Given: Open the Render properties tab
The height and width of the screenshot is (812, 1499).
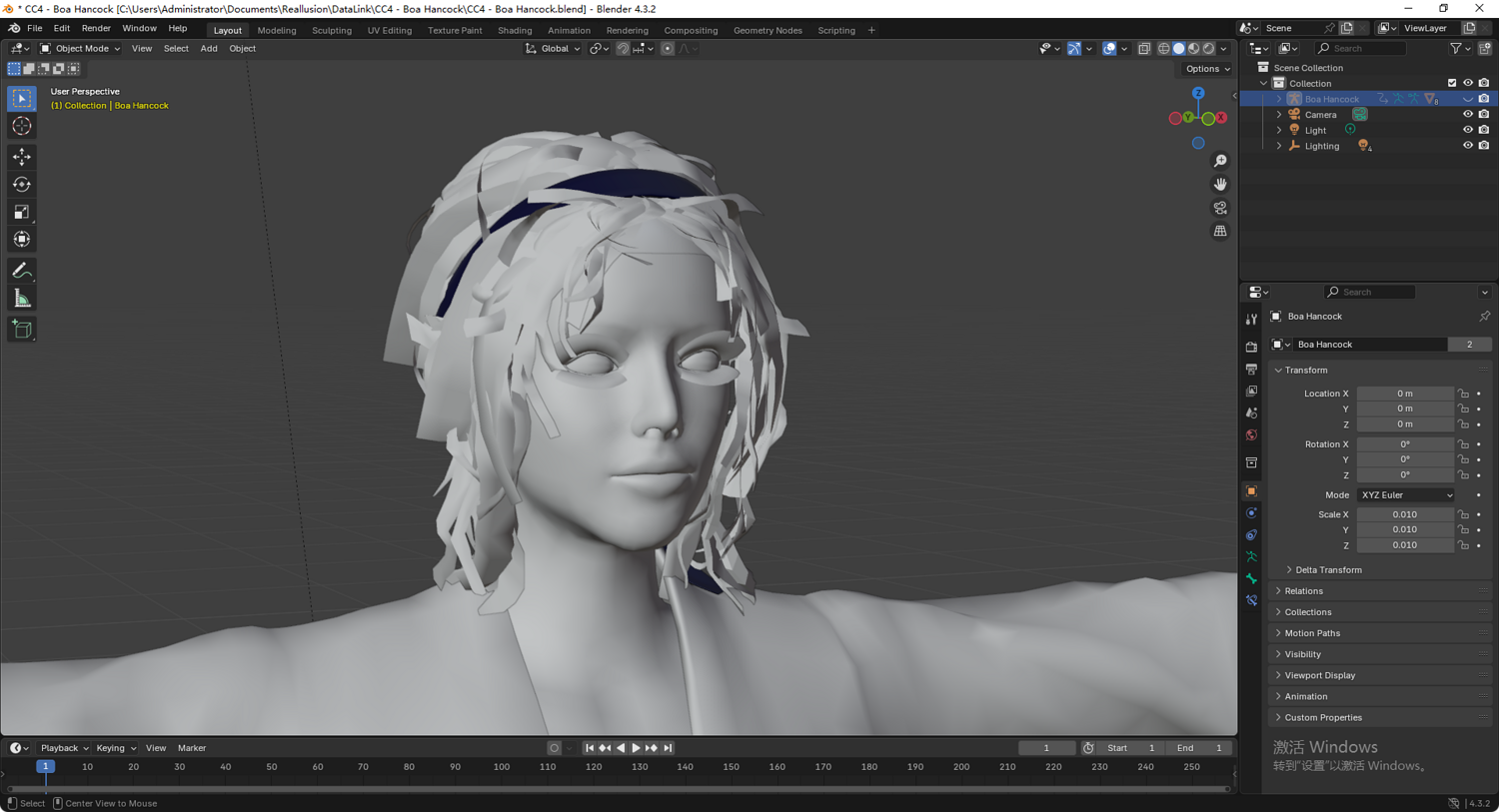Looking at the screenshot, I should [1251, 347].
